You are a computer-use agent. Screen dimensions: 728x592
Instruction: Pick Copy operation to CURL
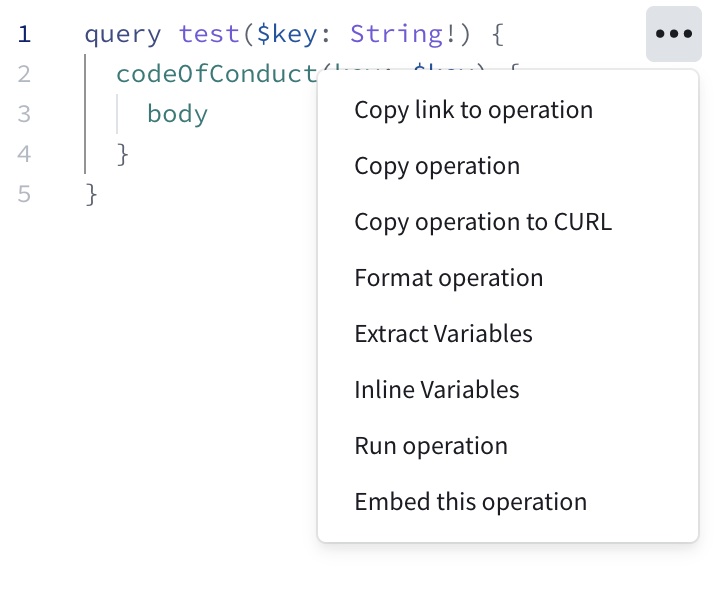(482, 222)
